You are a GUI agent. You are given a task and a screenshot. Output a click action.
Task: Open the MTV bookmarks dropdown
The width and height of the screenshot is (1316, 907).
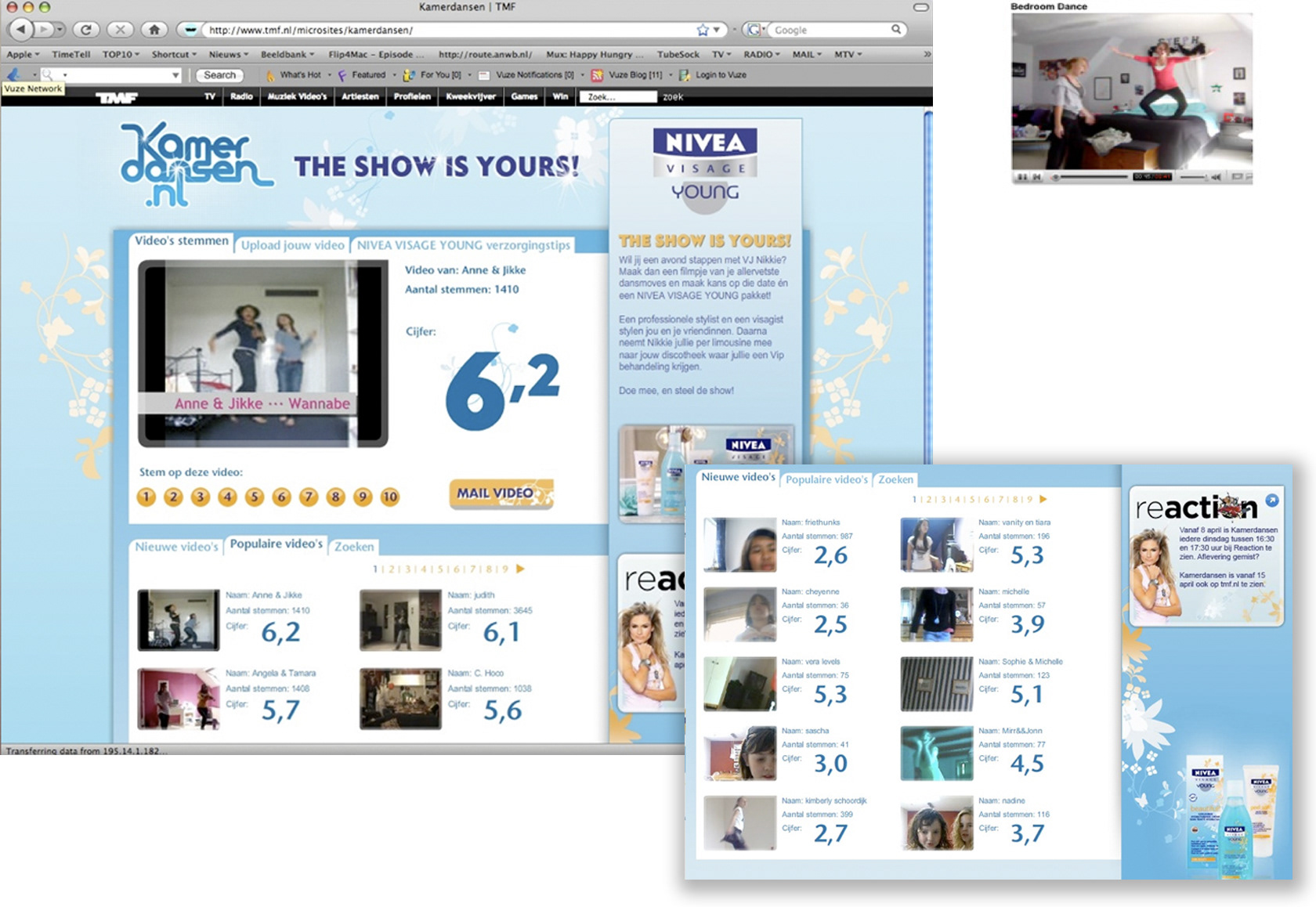pyautogui.click(x=848, y=54)
